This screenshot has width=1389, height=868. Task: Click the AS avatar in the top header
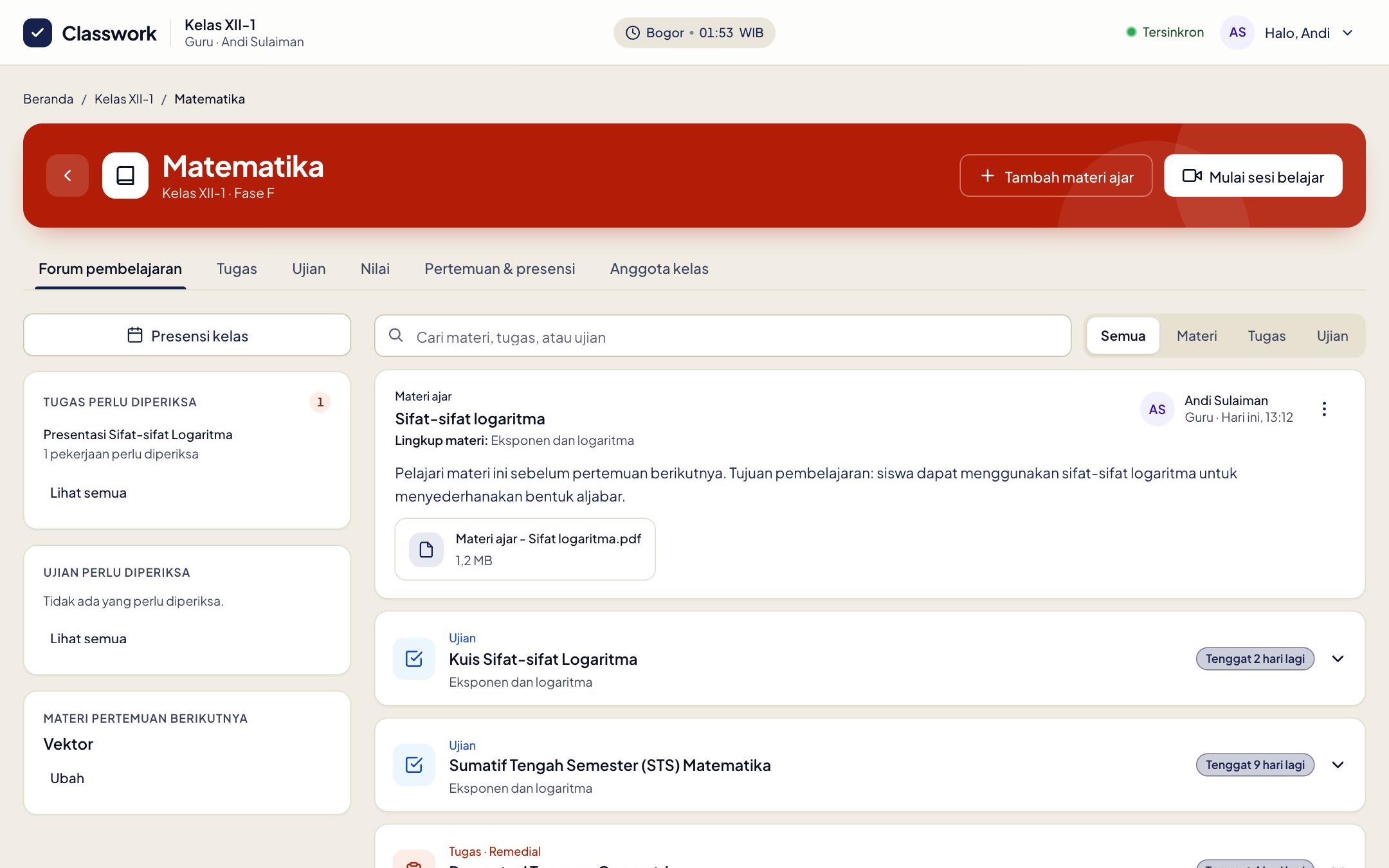tap(1237, 33)
